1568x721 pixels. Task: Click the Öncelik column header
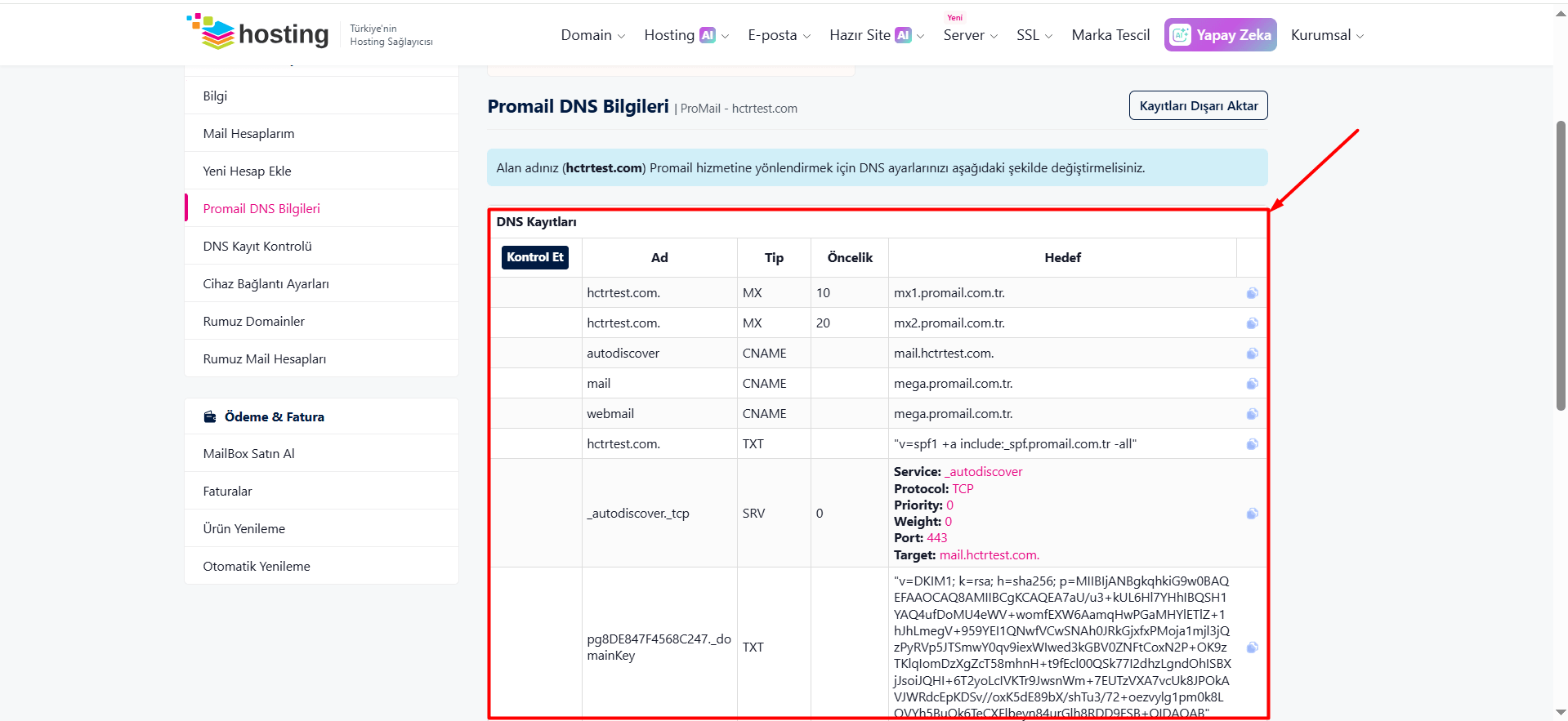pyautogui.click(x=850, y=257)
